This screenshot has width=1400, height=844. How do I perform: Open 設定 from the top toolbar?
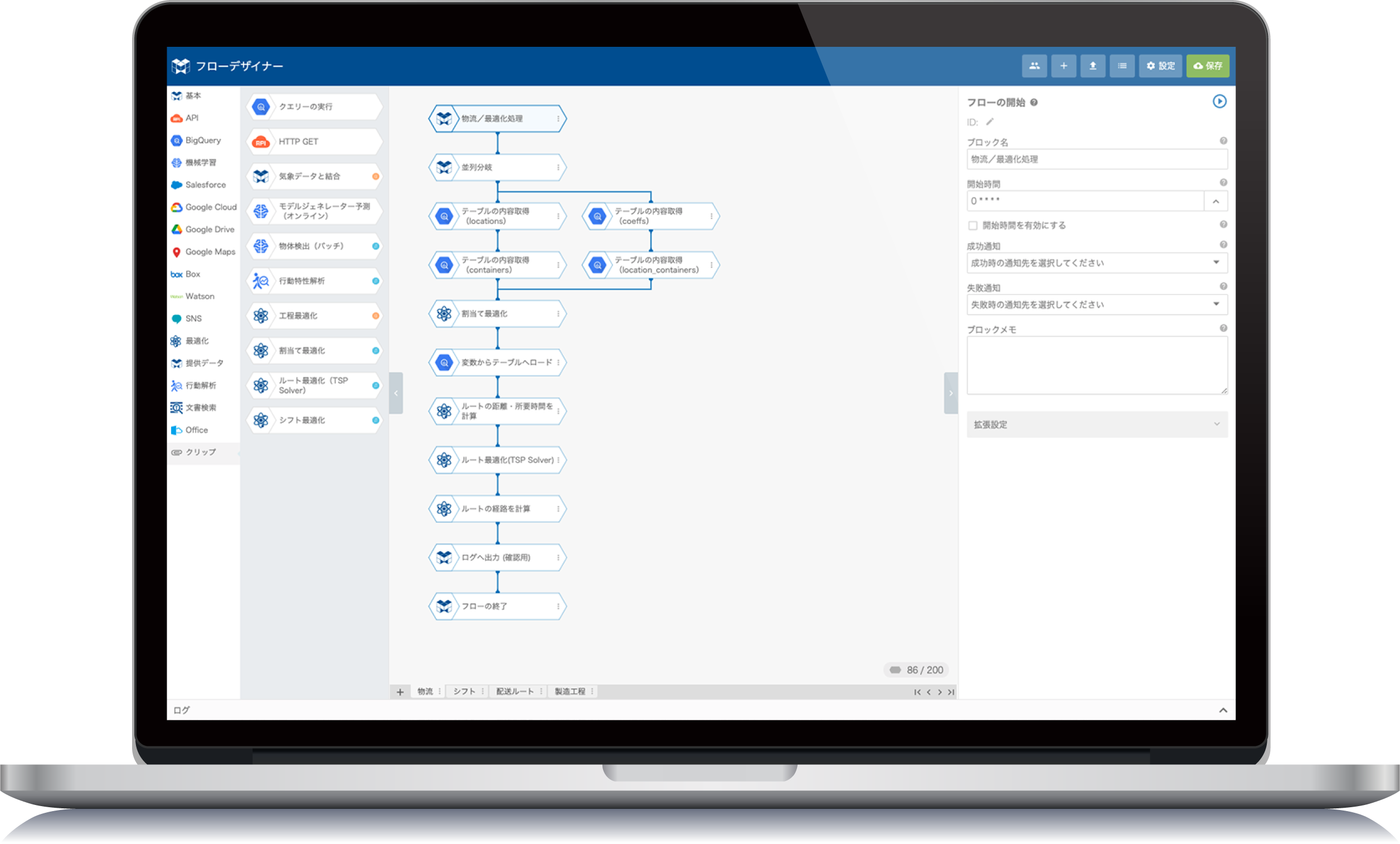click(1161, 66)
